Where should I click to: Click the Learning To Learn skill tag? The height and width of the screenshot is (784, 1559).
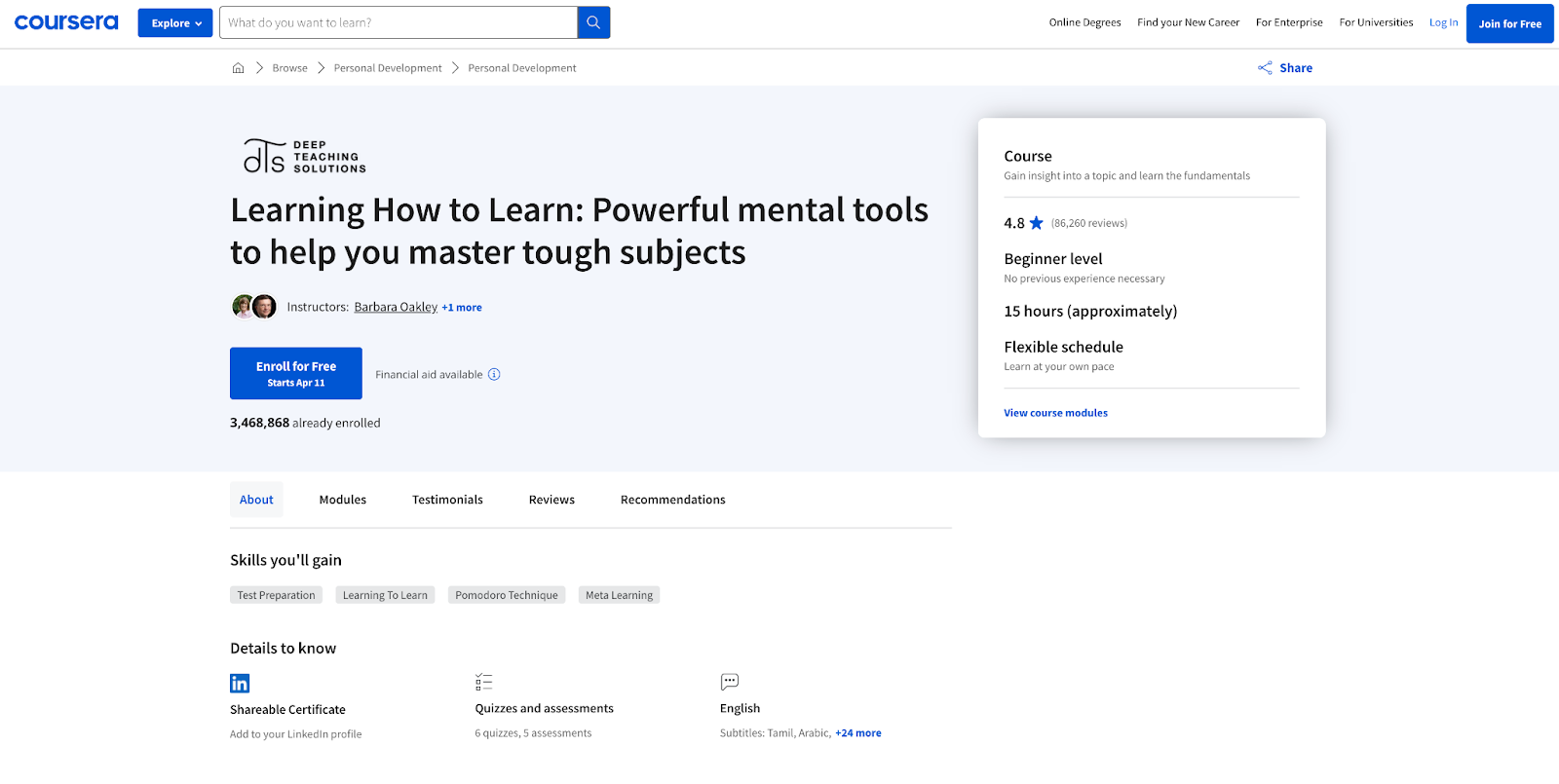[385, 595]
